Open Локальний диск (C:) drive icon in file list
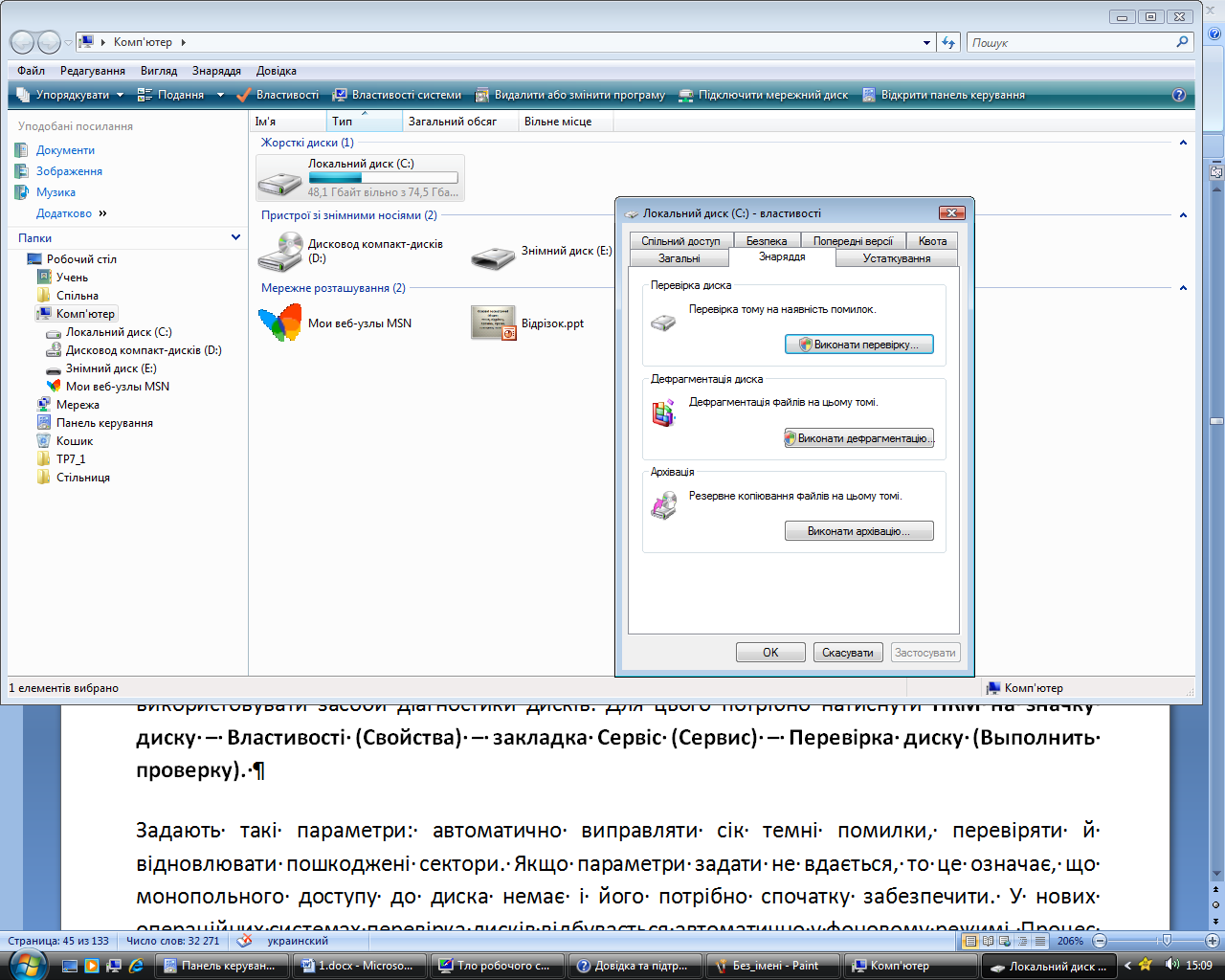This screenshot has width=1225, height=980. [x=280, y=178]
